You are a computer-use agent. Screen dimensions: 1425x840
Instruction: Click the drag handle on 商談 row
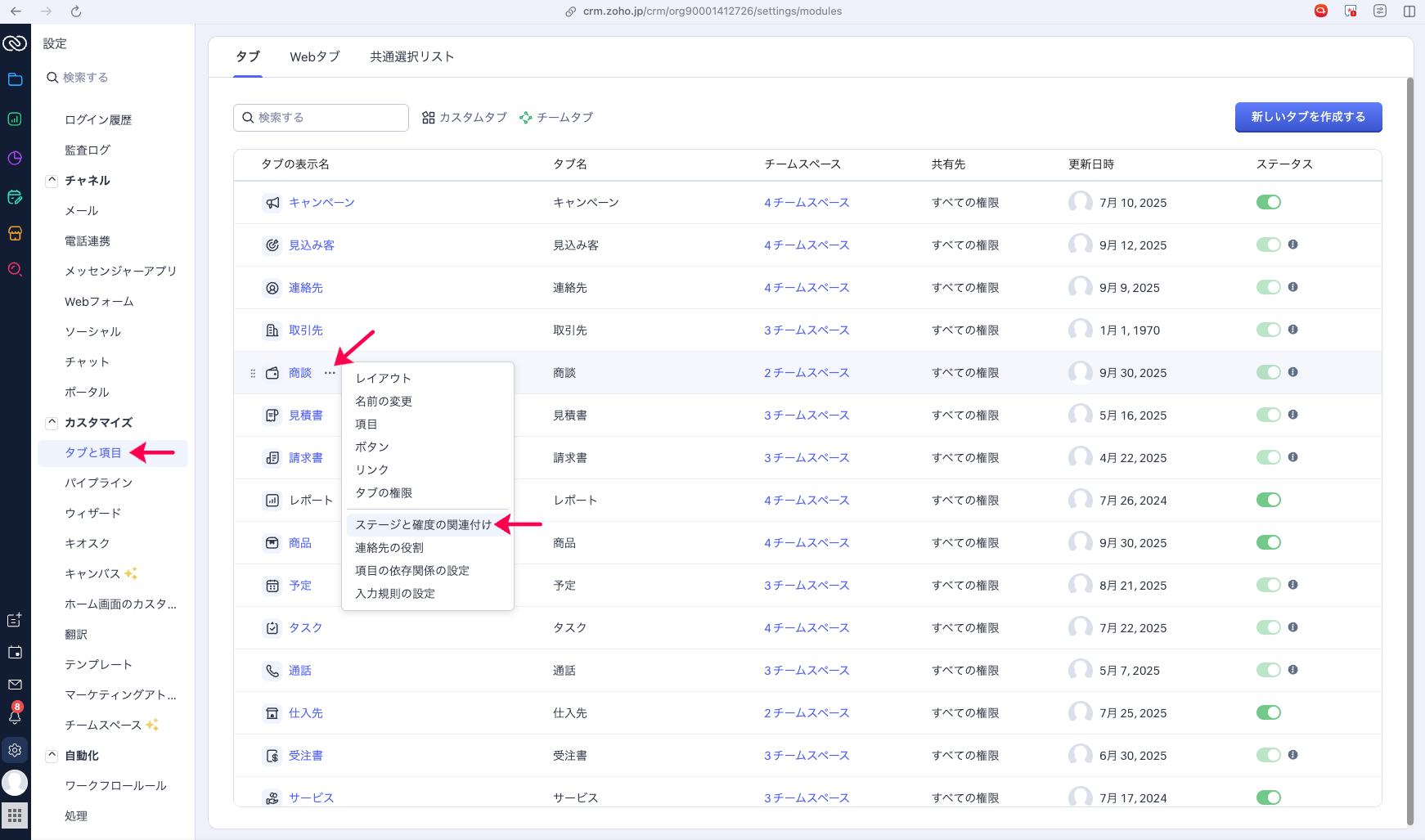(x=253, y=373)
